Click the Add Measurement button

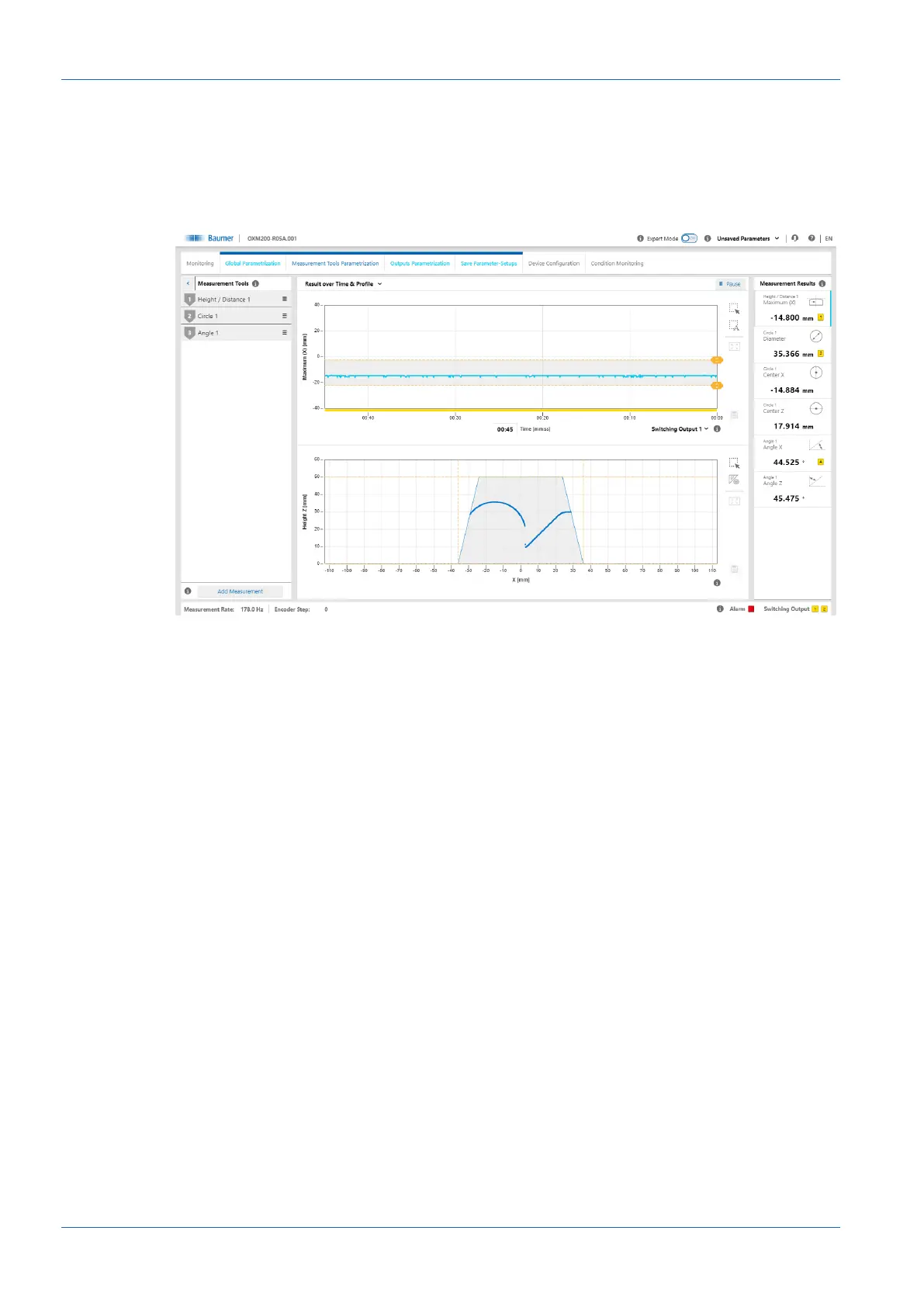240,591
